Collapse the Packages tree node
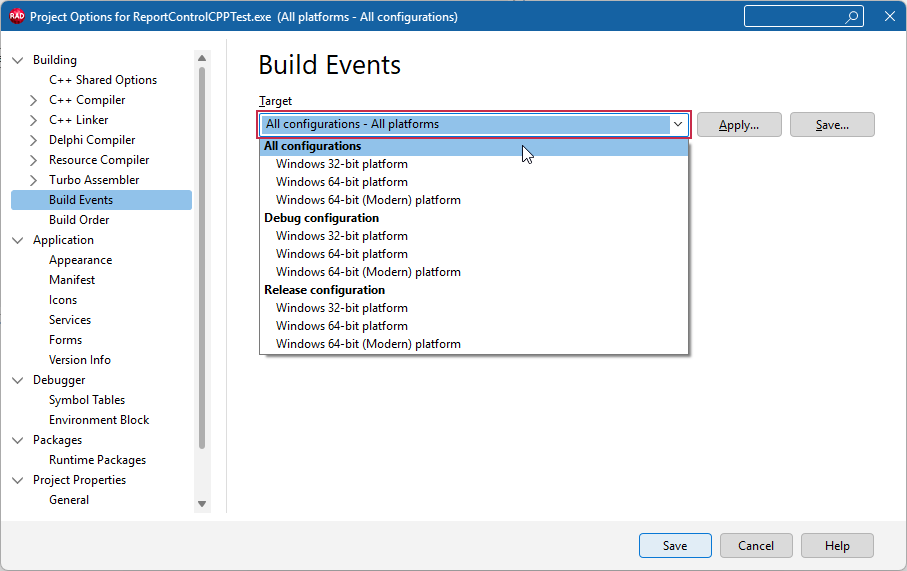Viewport: 907px width, 571px height. [x=18, y=440]
